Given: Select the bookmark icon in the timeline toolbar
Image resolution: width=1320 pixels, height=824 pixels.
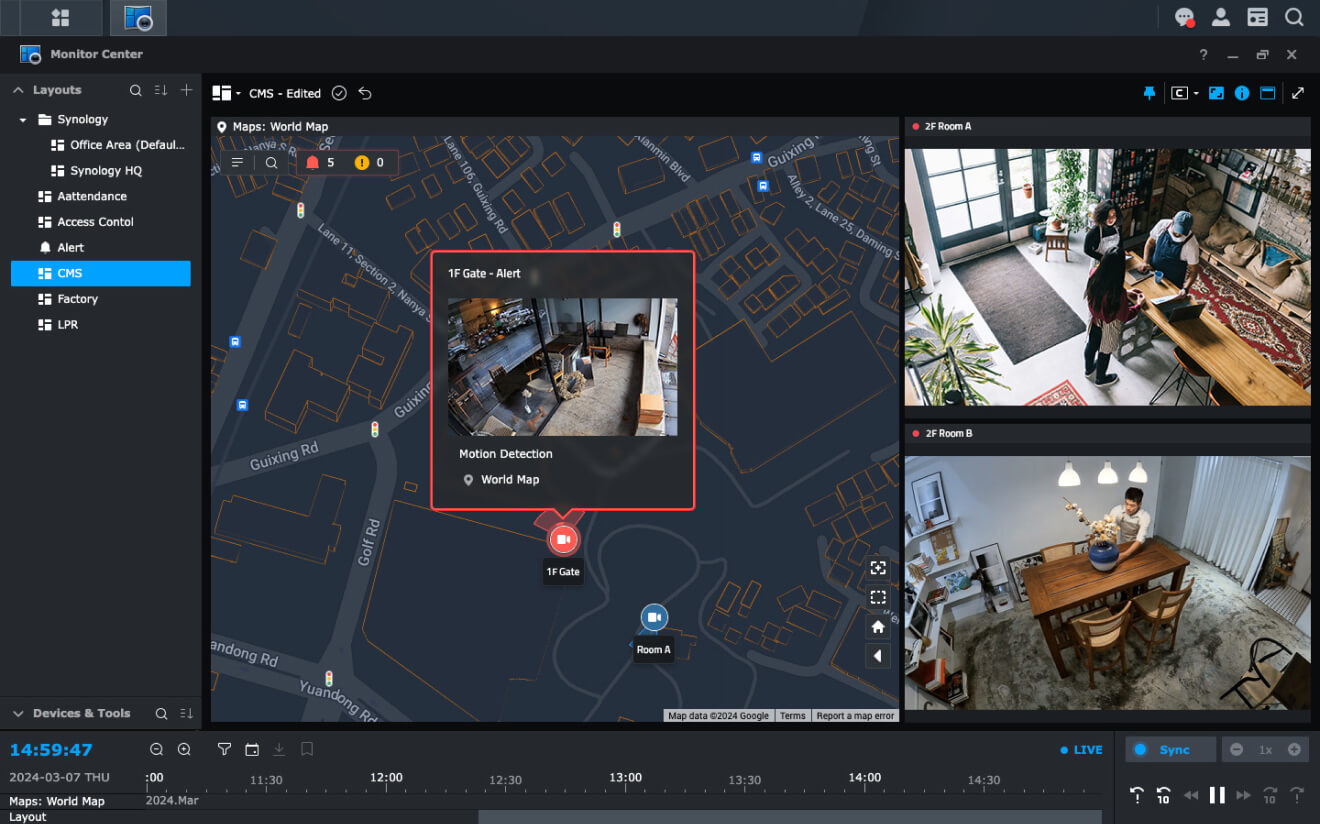Looking at the screenshot, I should coord(308,749).
